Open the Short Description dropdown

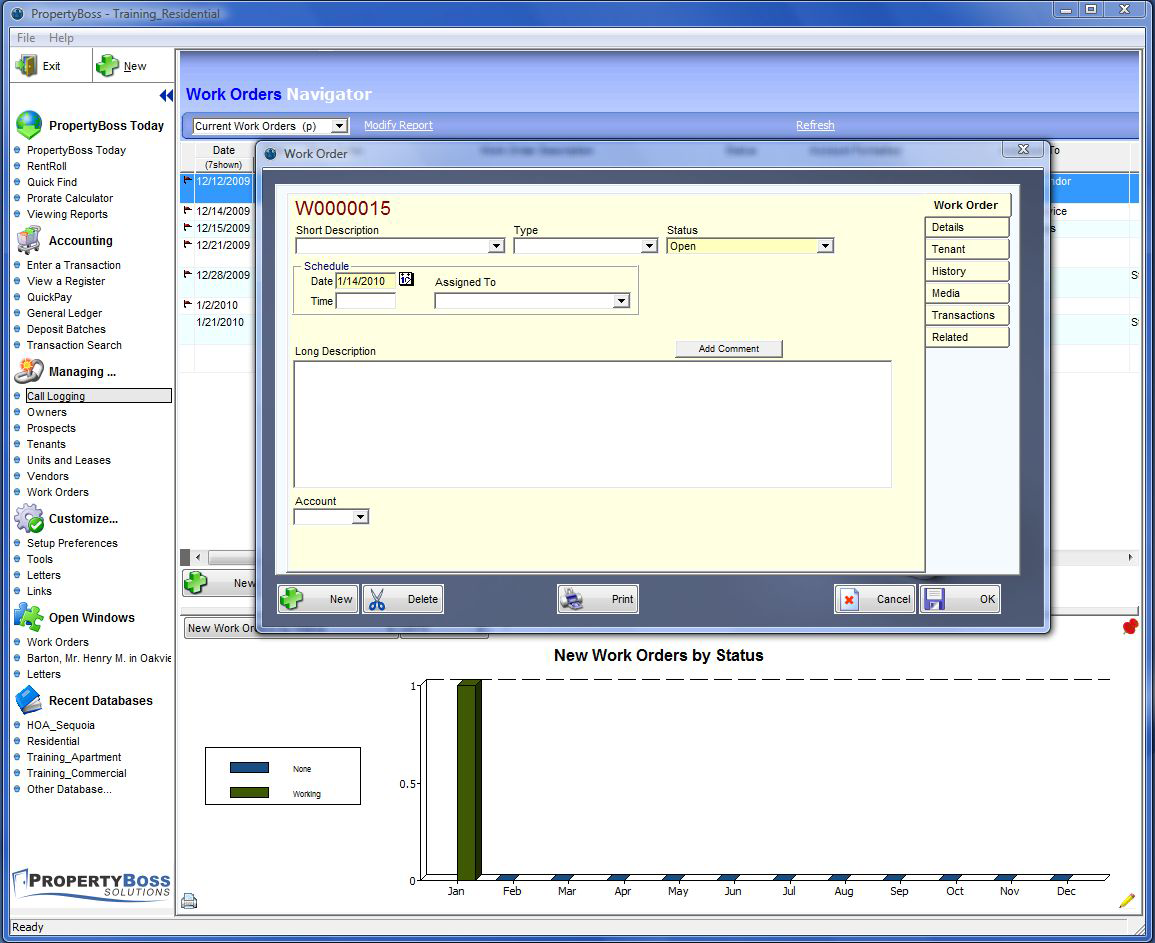tap(496, 246)
